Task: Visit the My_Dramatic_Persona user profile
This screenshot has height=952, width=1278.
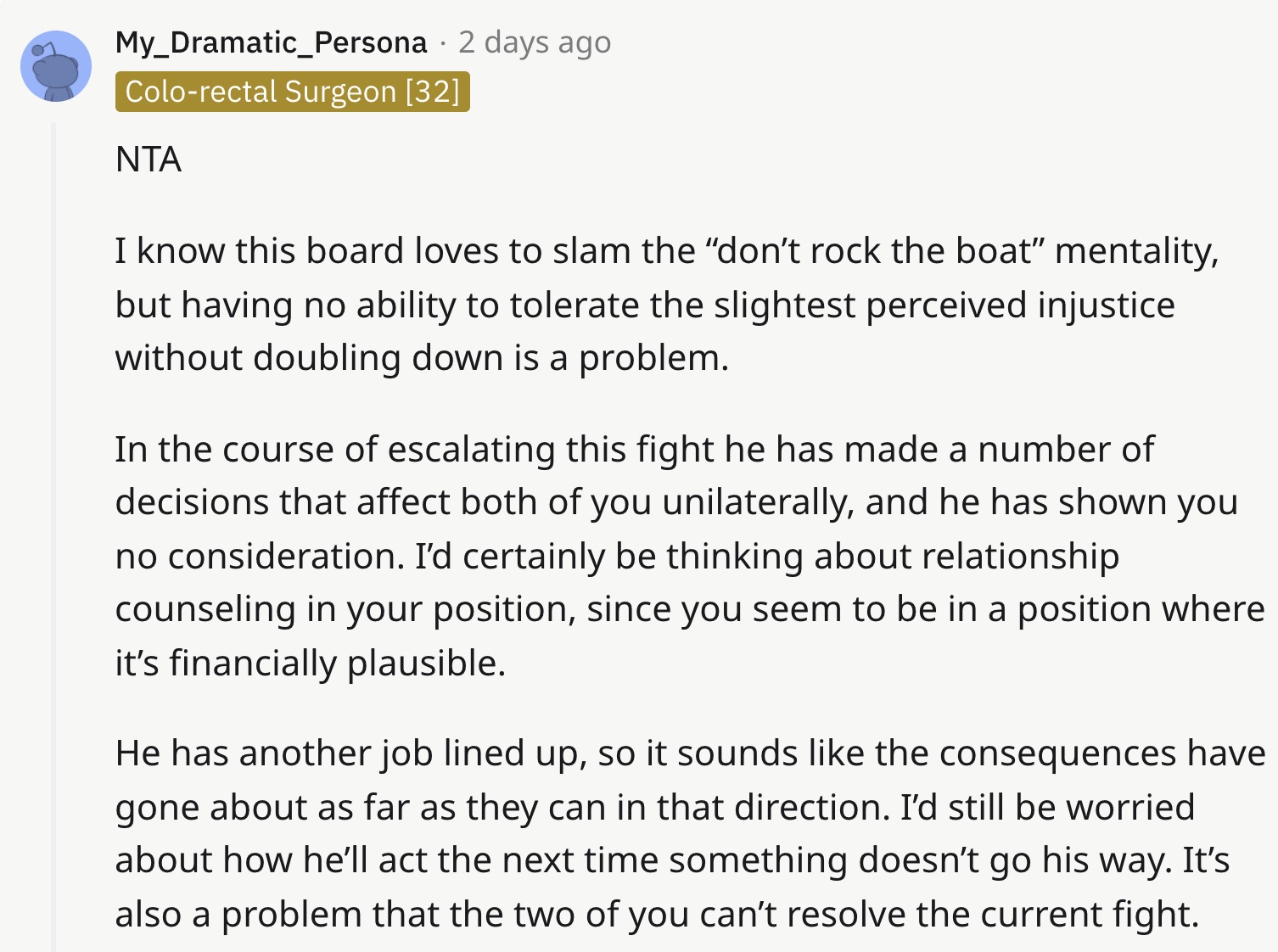Action: click(271, 42)
